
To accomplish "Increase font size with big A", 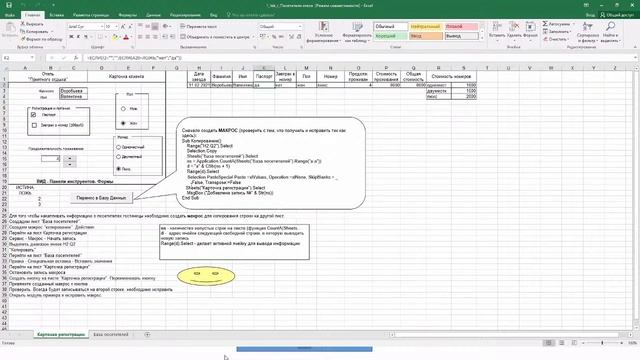I will [x=122, y=27].
